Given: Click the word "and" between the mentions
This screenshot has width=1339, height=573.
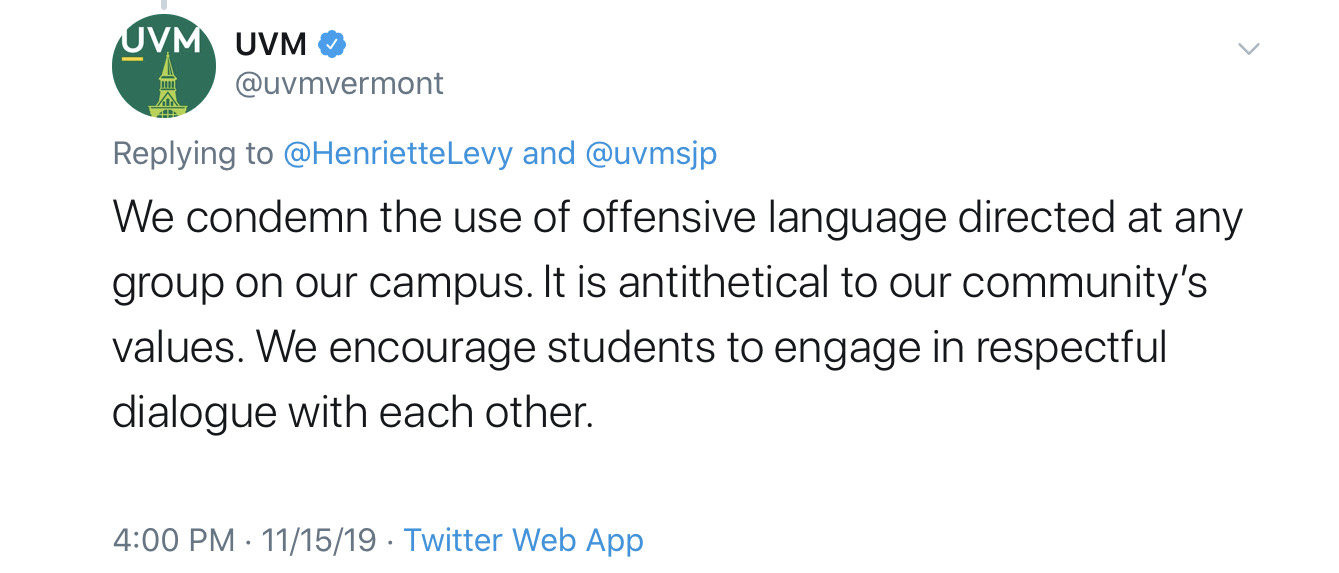Looking at the screenshot, I should (548, 153).
